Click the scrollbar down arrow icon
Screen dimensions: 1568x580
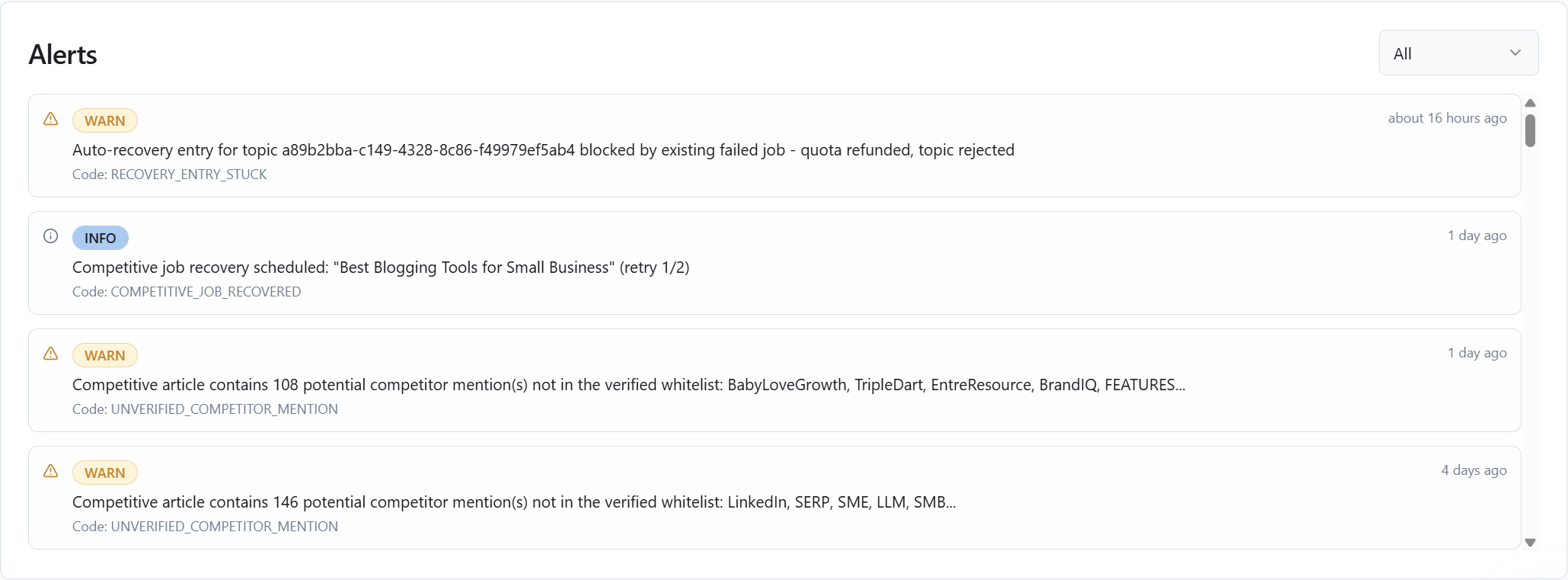(1531, 543)
